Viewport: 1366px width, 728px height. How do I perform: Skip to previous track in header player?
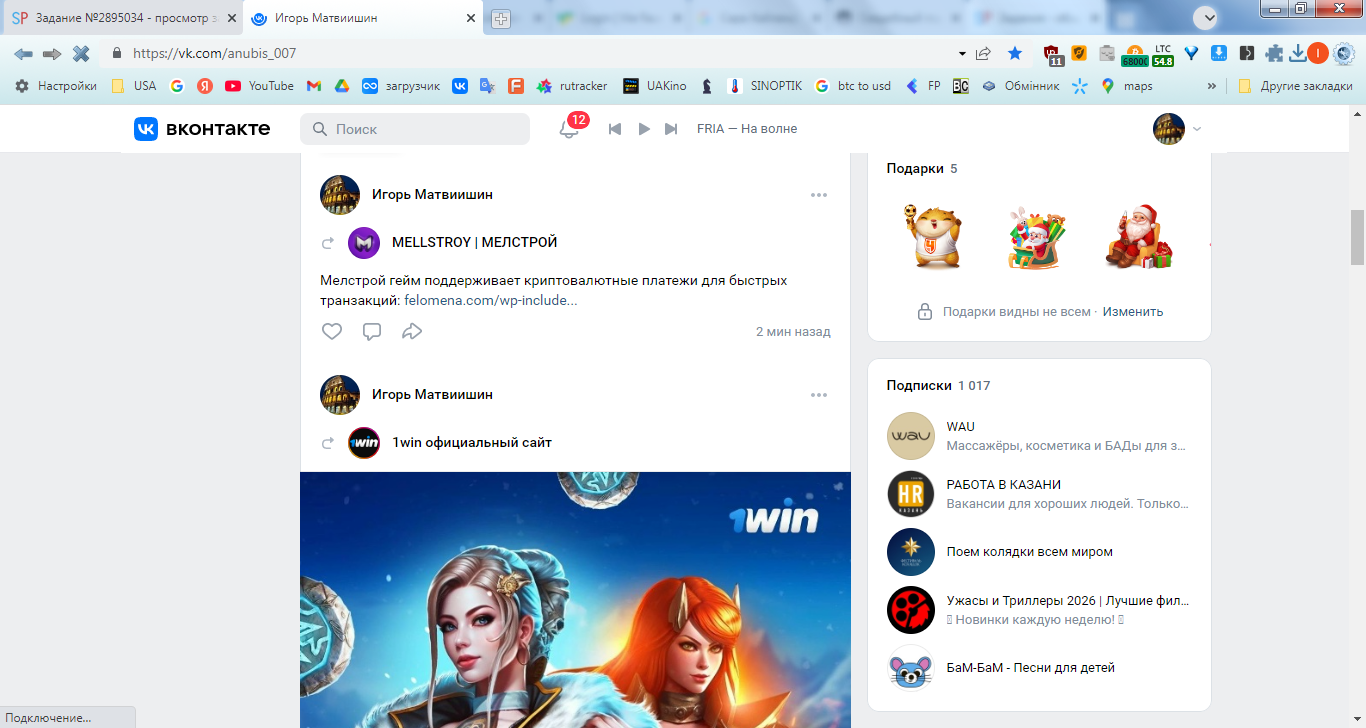[615, 129]
